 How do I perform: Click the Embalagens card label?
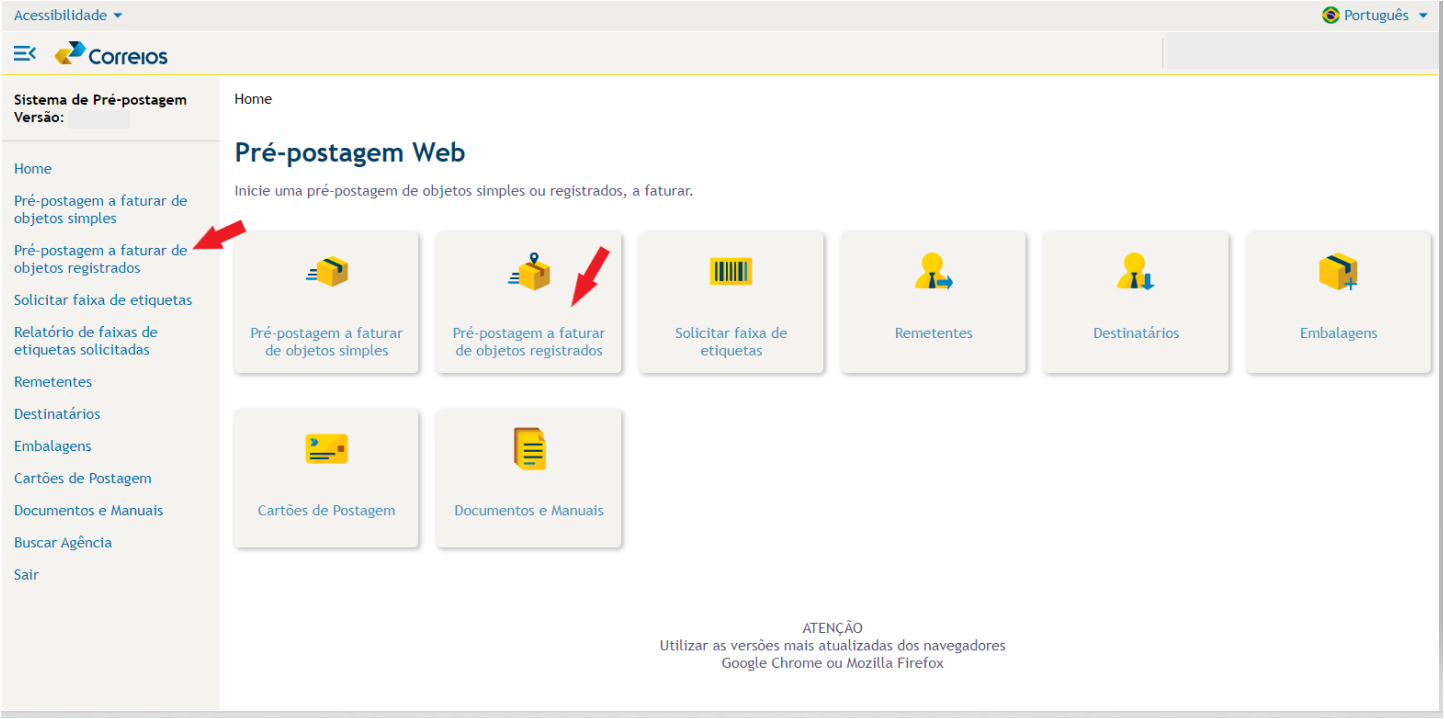(1338, 333)
